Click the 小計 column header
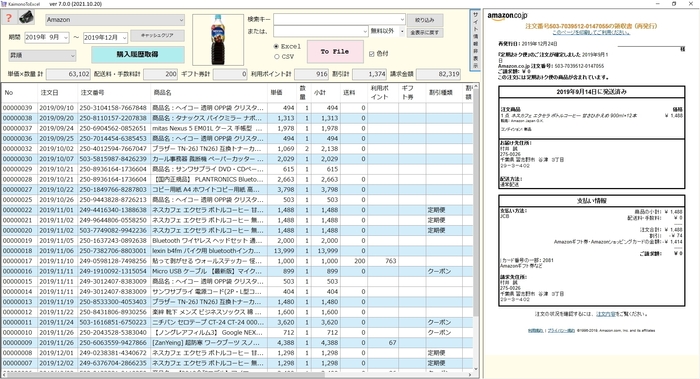 (x=325, y=92)
